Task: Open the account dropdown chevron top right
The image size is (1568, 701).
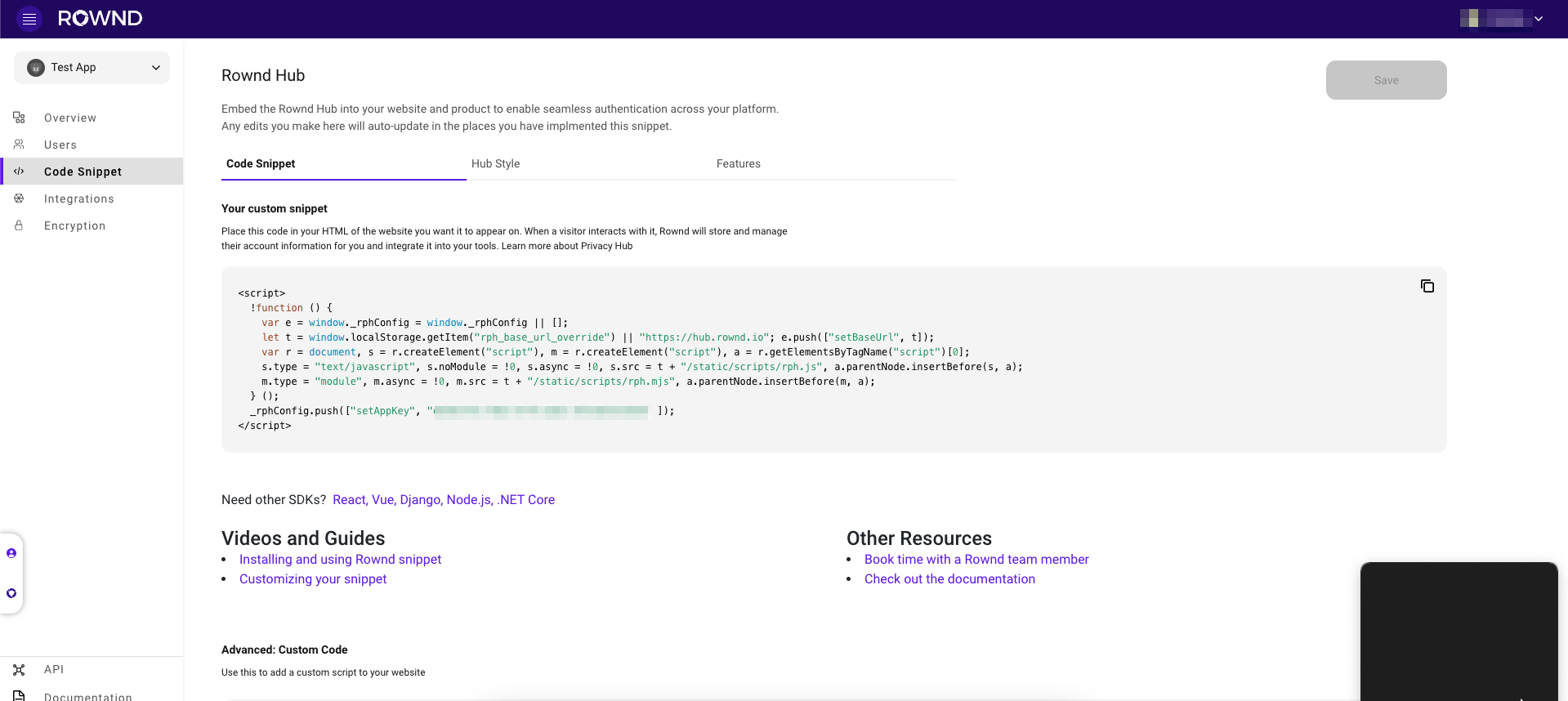Action: pos(1539,19)
